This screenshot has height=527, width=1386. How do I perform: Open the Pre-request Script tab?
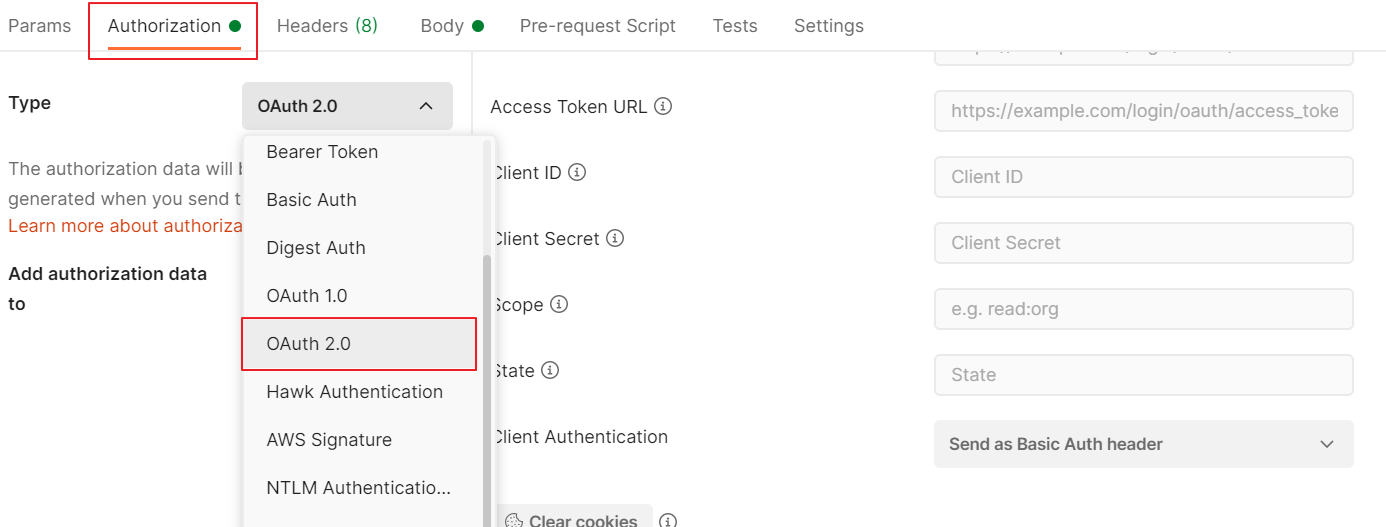(x=597, y=26)
